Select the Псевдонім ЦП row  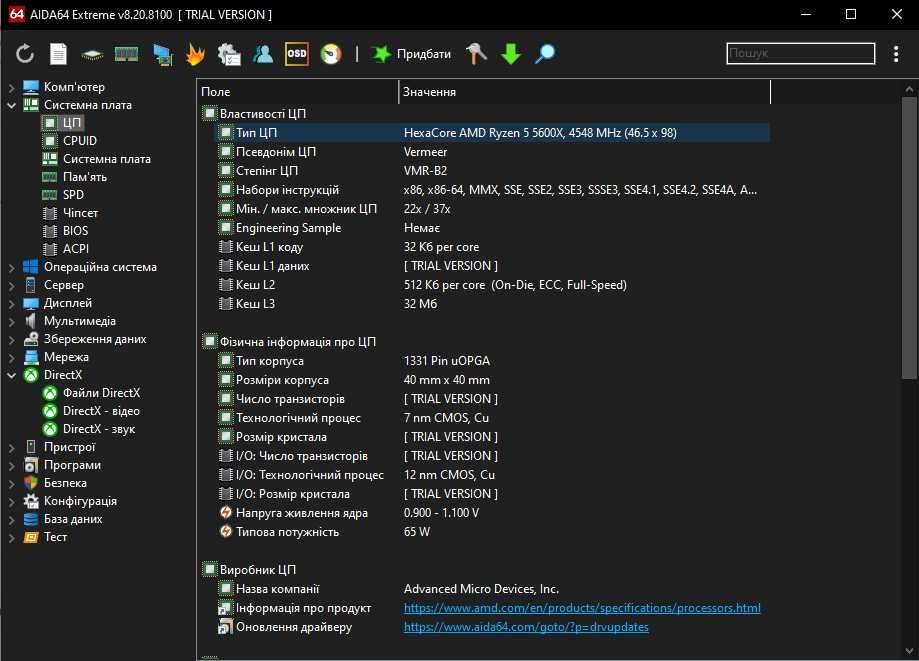coord(492,152)
